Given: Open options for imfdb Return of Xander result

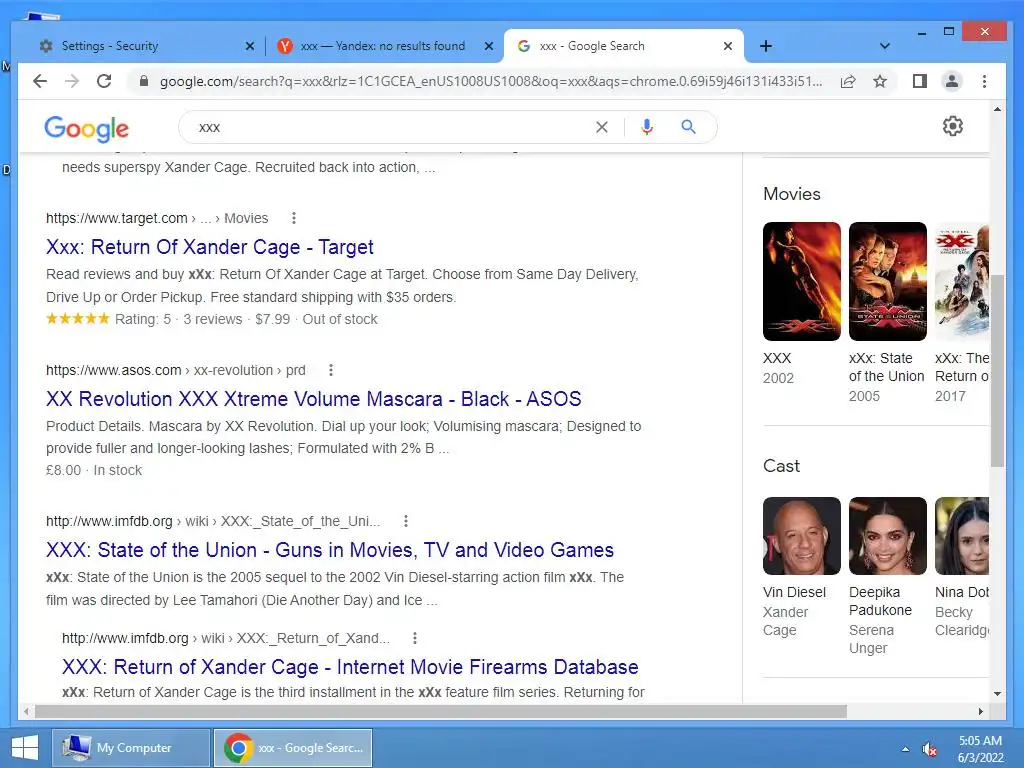Looking at the screenshot, I should 415,638.
